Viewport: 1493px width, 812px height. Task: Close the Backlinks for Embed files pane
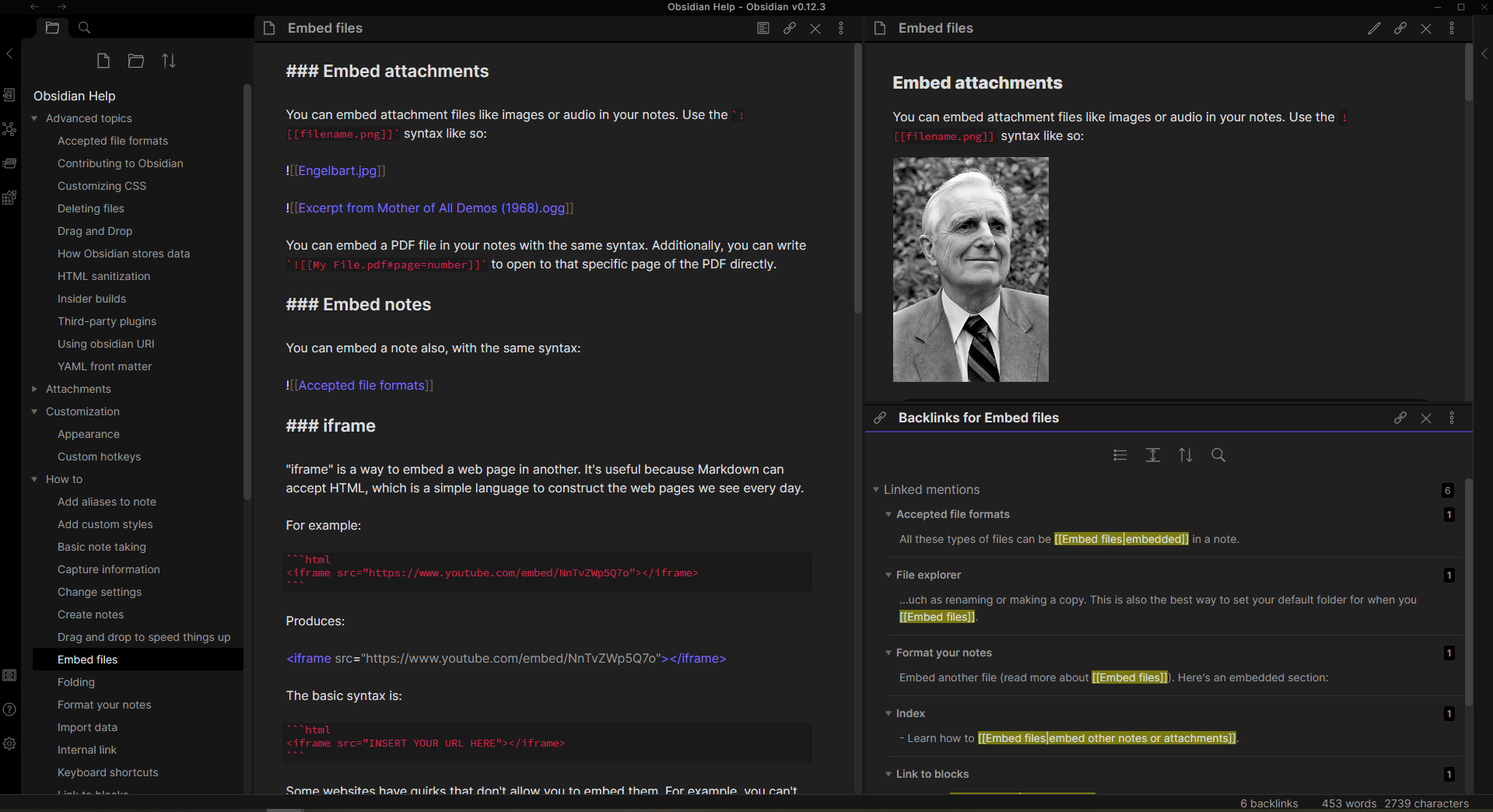1426,418
